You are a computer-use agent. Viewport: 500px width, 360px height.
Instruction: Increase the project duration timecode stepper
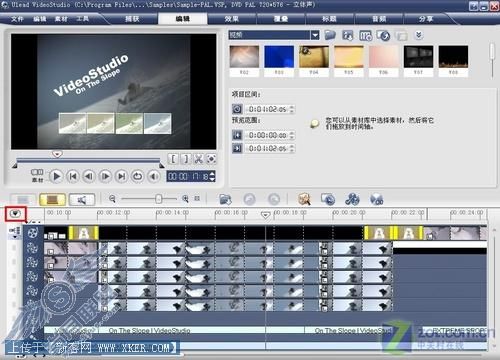292,107
